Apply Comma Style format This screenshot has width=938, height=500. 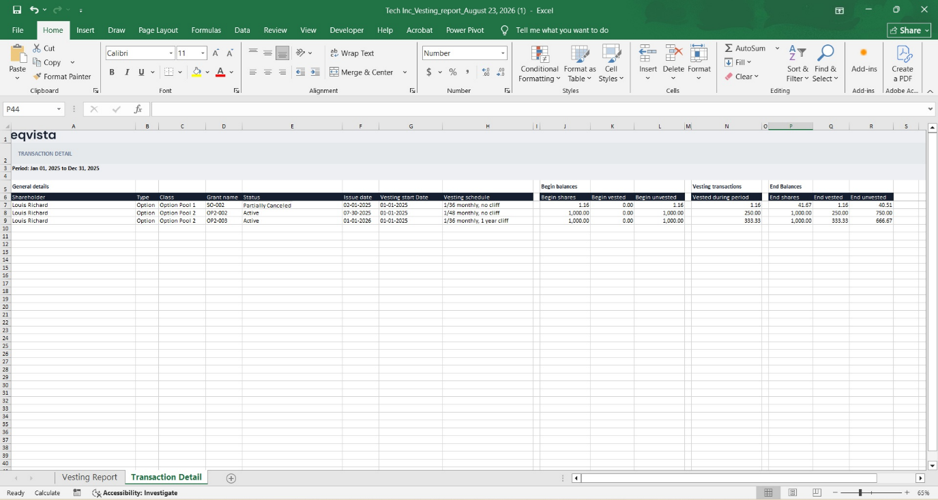(x=467, y=72)
